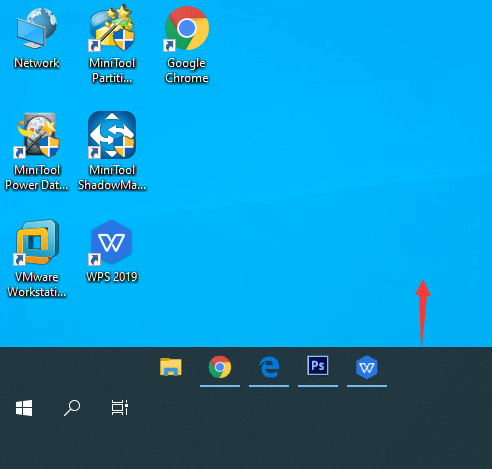Image resolution: width=492 pixels, height=469 pixels.
Task: Click the "Google Chrome" label text
Action: [187, 70]
